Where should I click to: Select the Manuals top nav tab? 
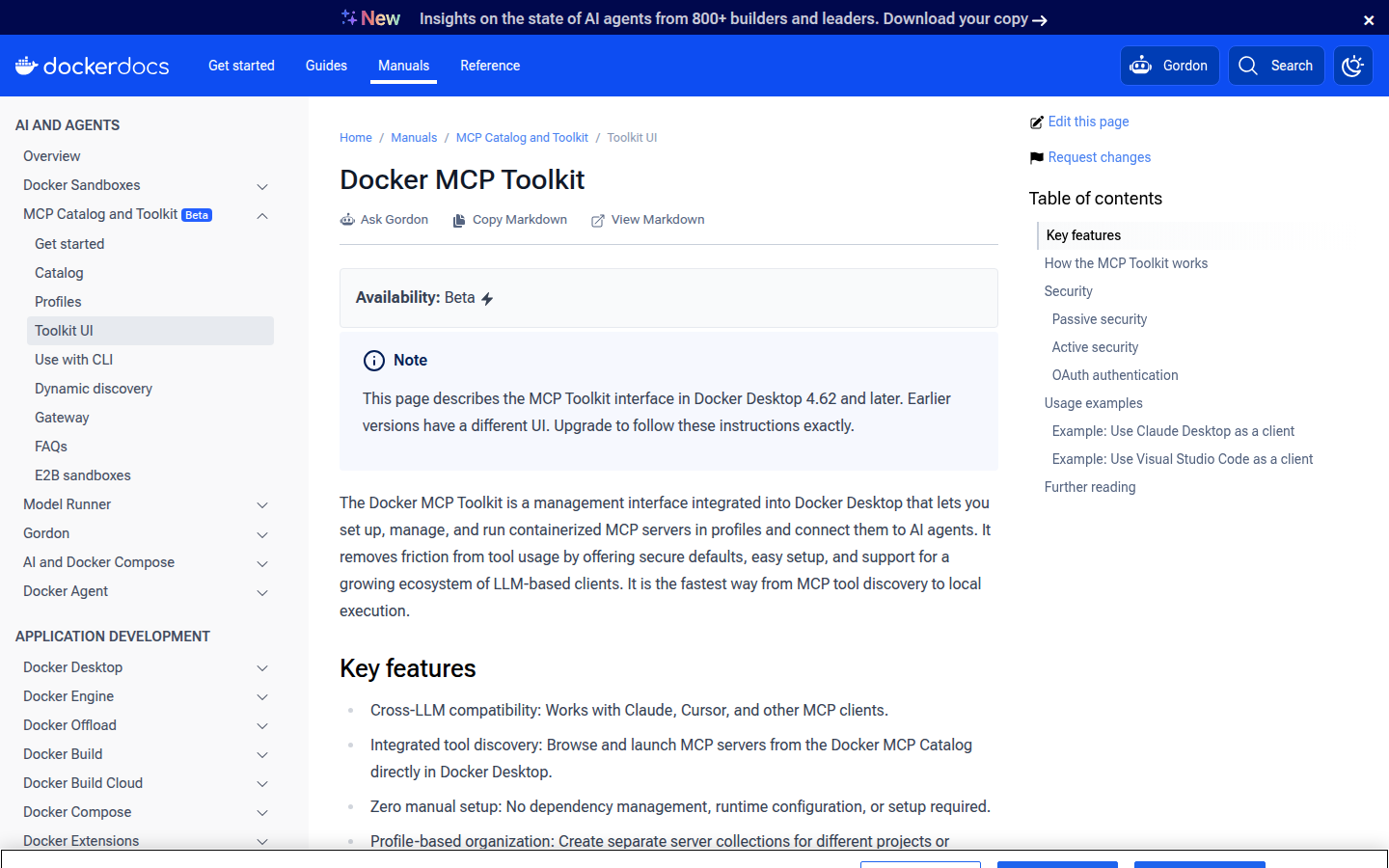(403, 66)
